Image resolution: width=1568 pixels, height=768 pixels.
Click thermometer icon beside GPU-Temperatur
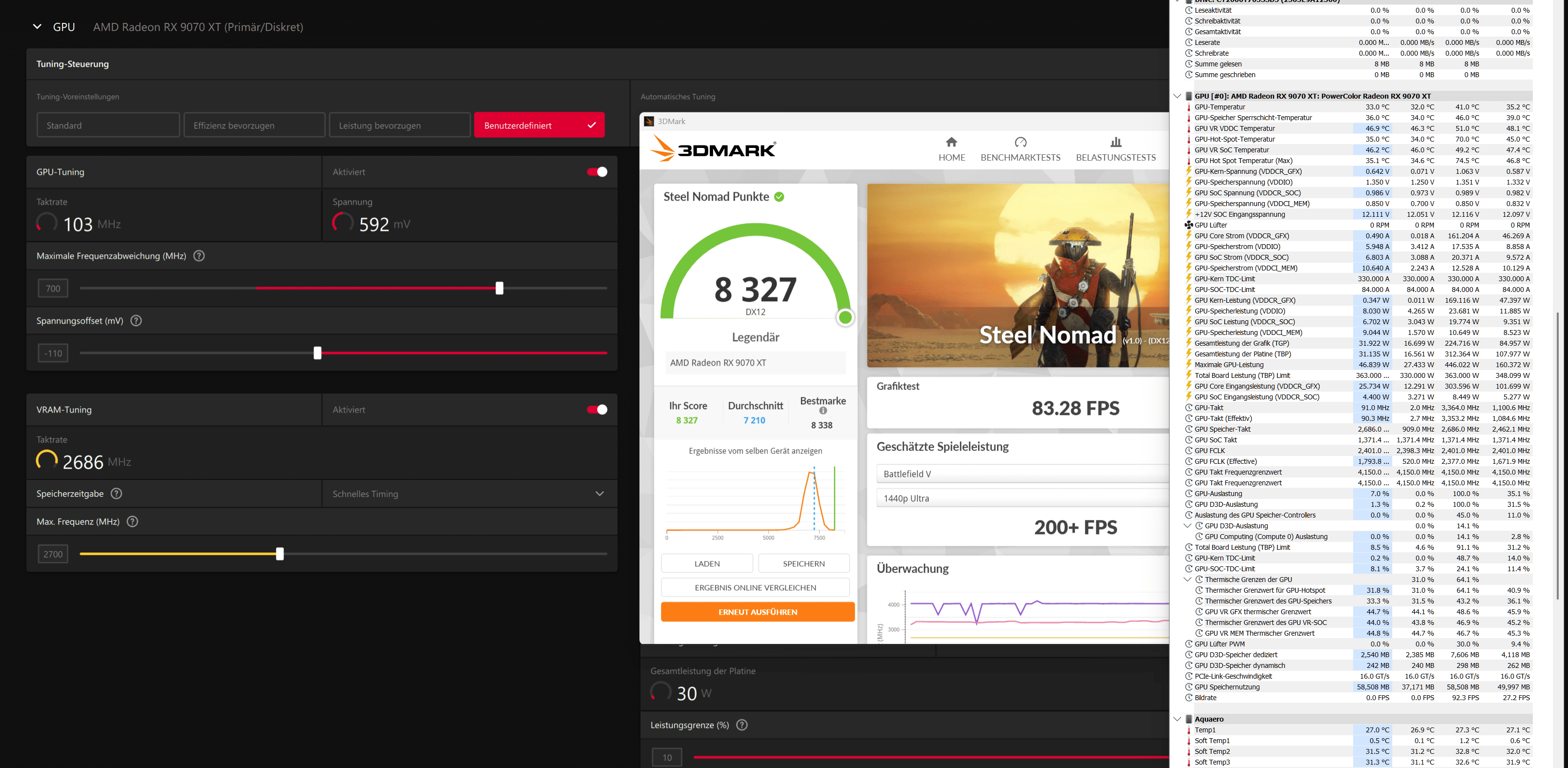pos(1189,107)
